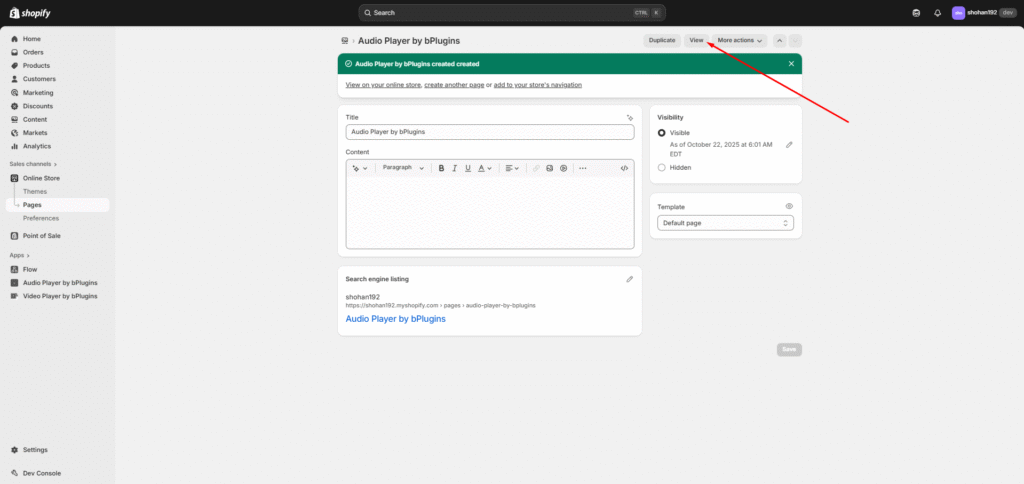Open the notifications bell
This screenshot has height=484, width=1024.
pos(937,13)
